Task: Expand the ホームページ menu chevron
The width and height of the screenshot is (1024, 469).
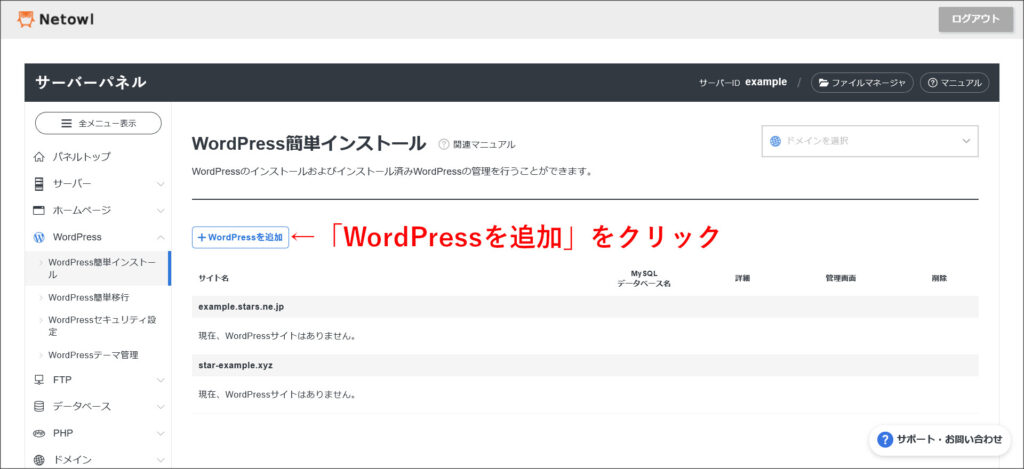Action: (161, 211)
